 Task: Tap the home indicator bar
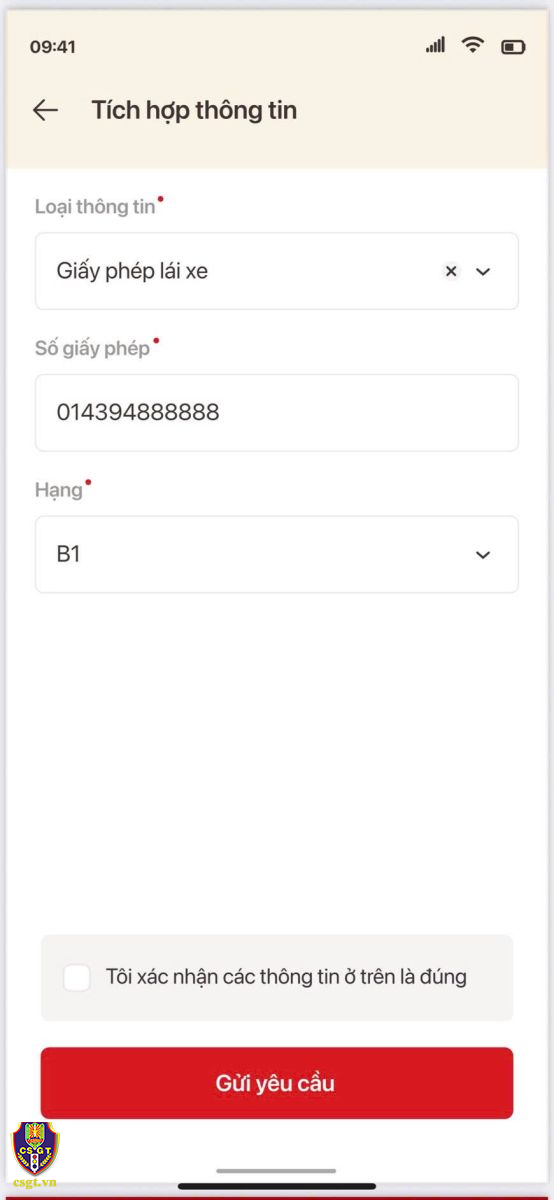[x=277, y=1171]
